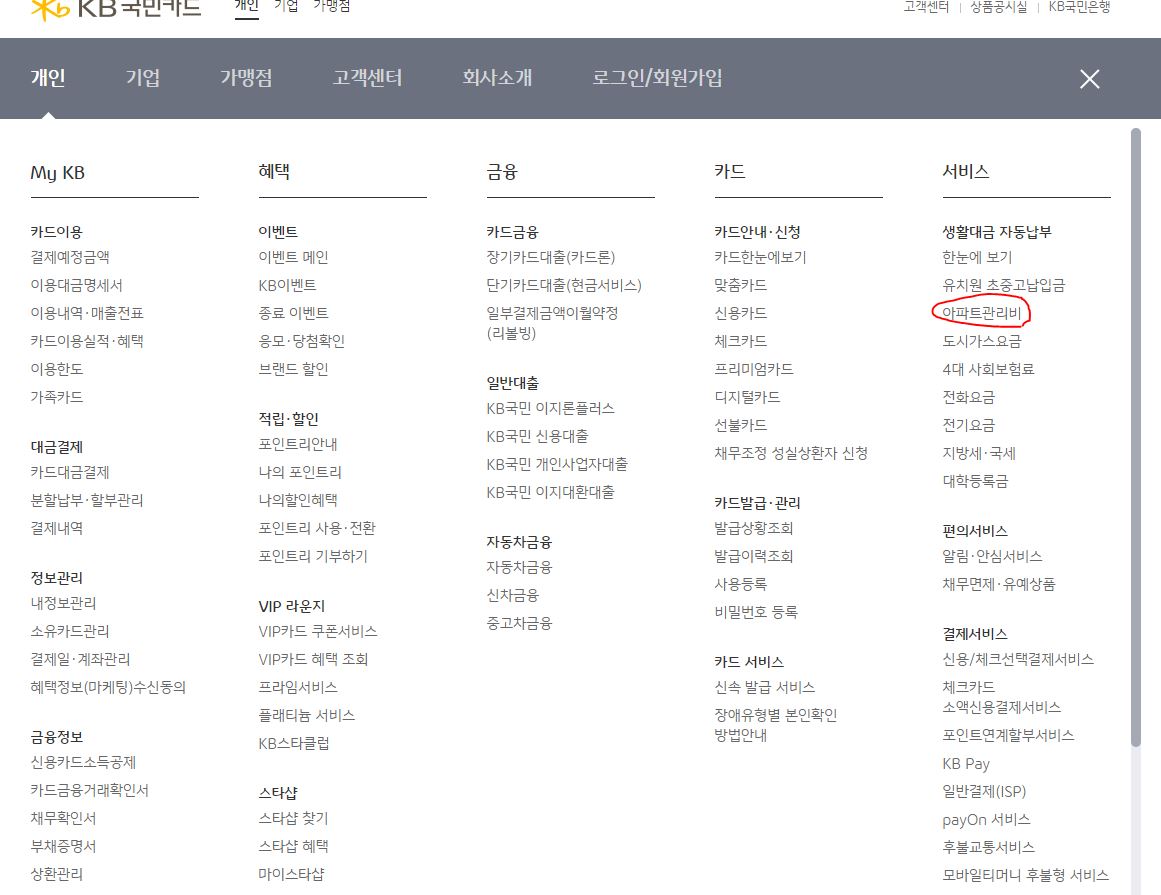Open the 가족카드 page
This screenshot has width=1161, height=895.
coord(57,397)
